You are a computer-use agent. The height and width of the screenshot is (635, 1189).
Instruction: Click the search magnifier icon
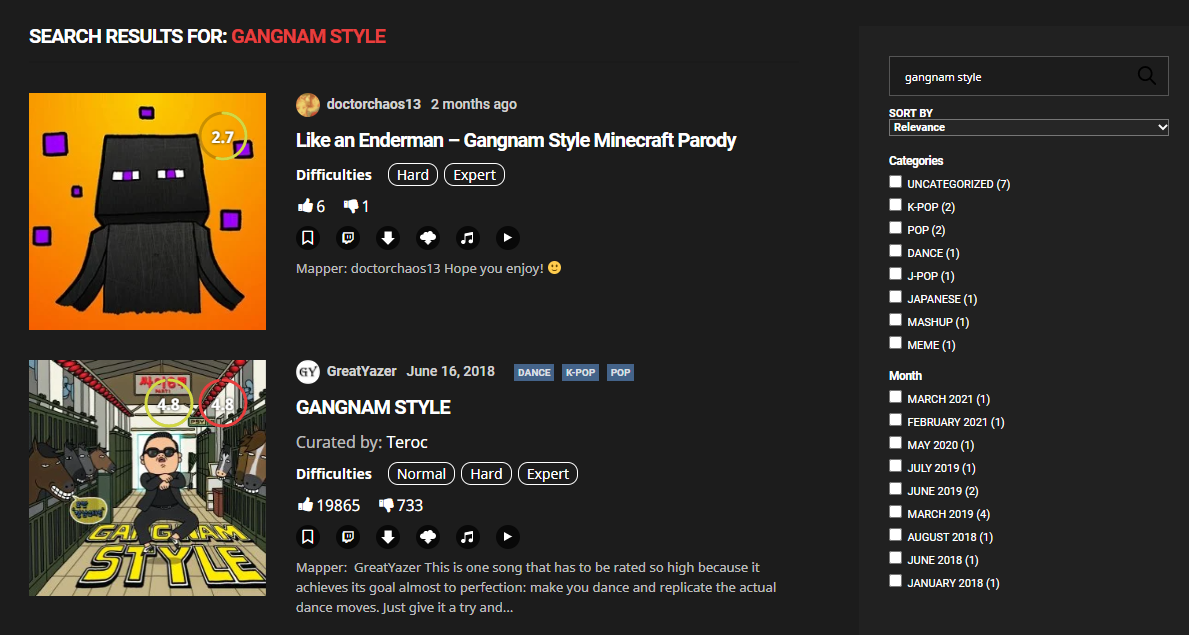pyautogui.click(x=1147, y=75)
